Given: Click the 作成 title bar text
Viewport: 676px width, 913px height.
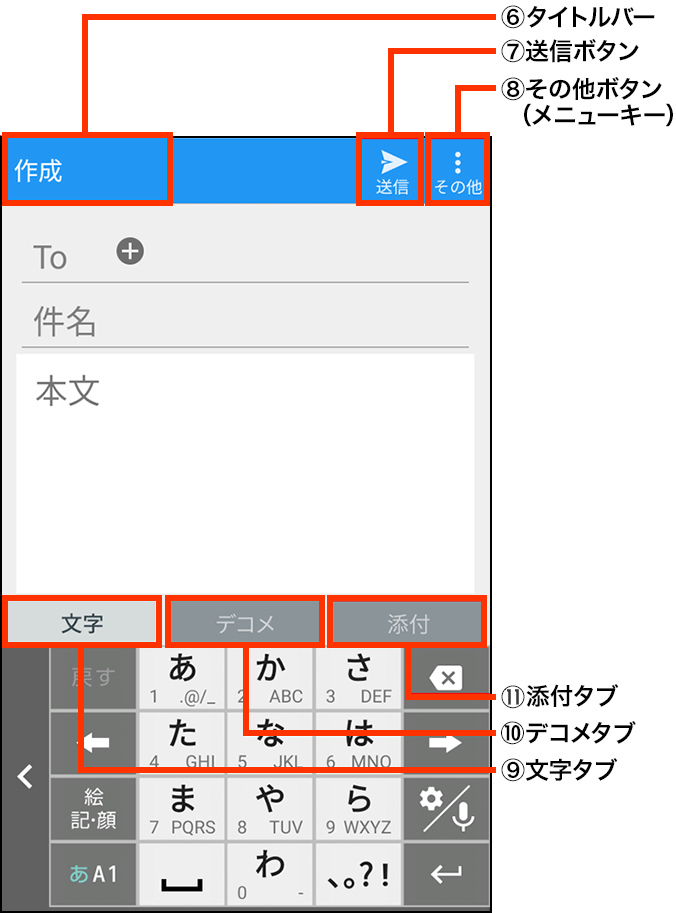Looking at the screenshot, I should (x=38, y=171).
